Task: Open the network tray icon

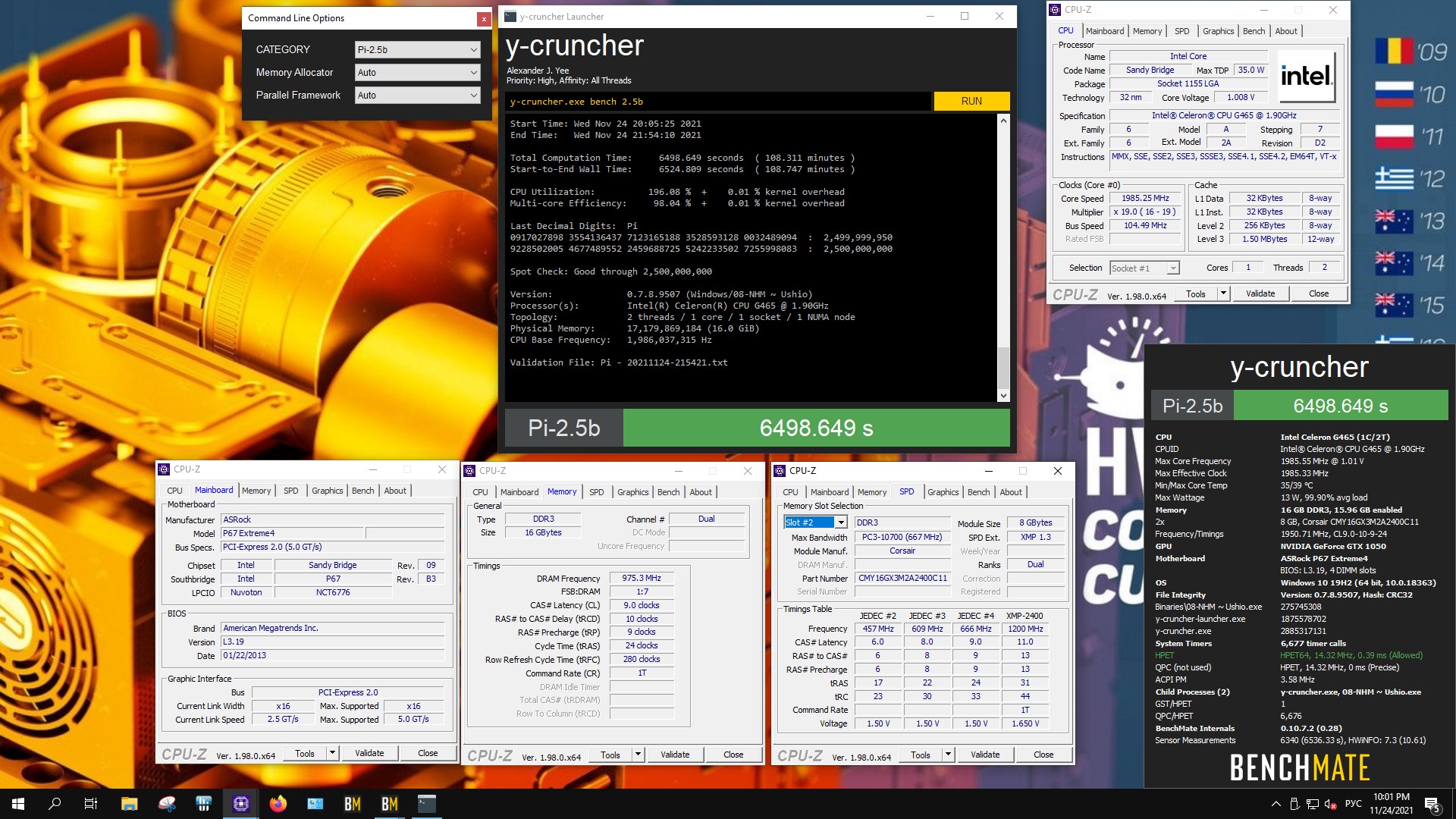Action: click(x=1313, y=804)
